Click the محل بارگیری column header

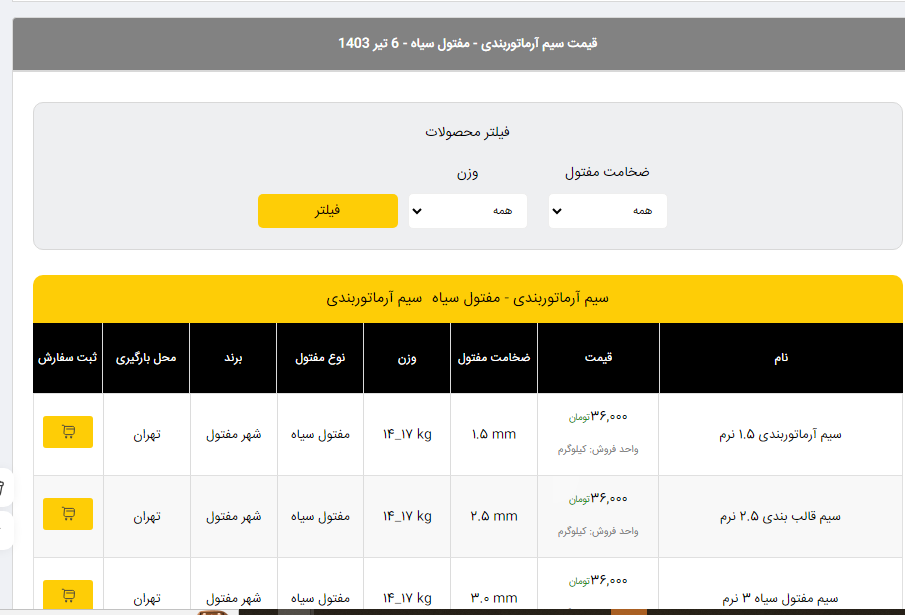(146, 357)
